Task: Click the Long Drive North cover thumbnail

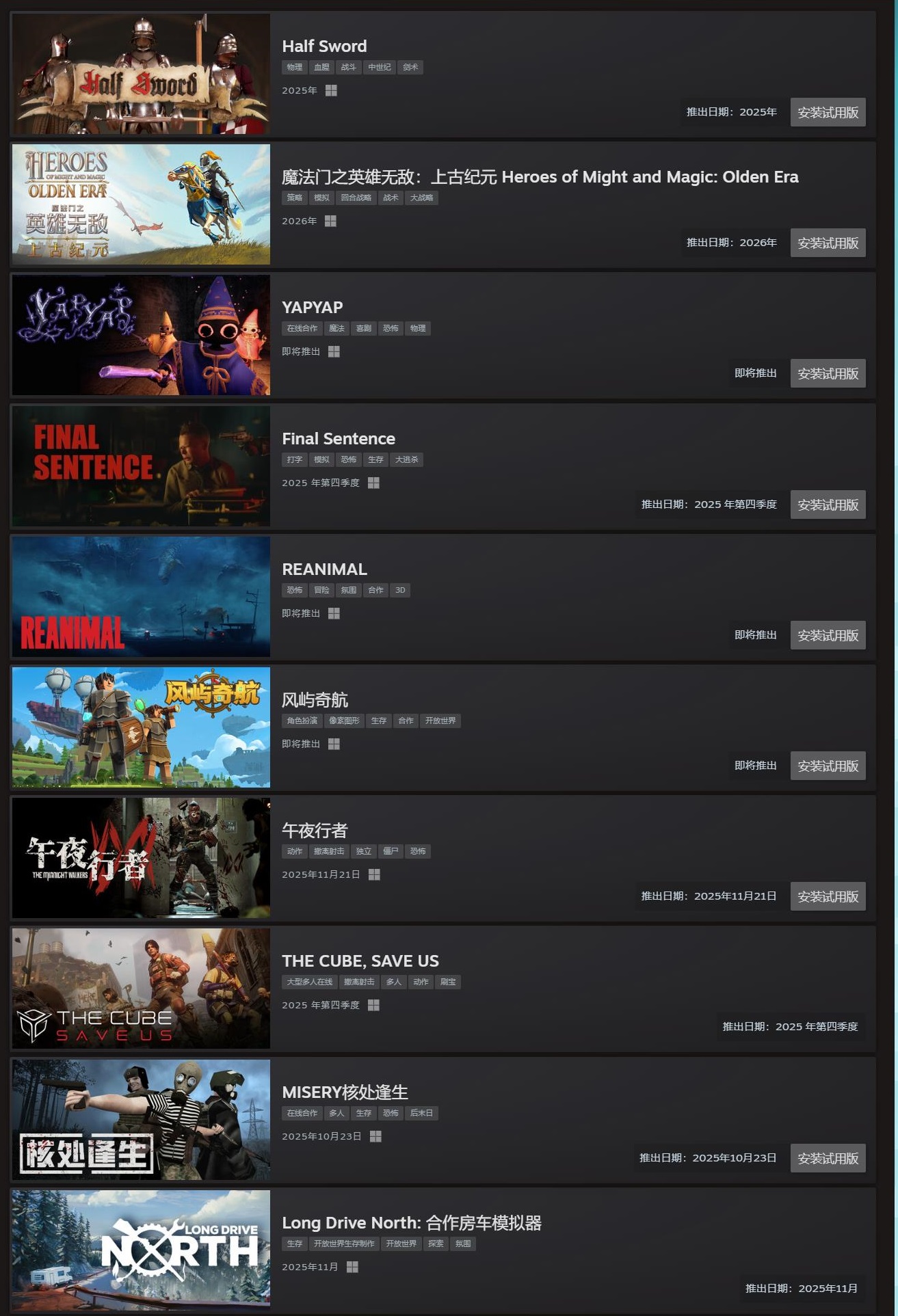Action: tap(141, 1250)
